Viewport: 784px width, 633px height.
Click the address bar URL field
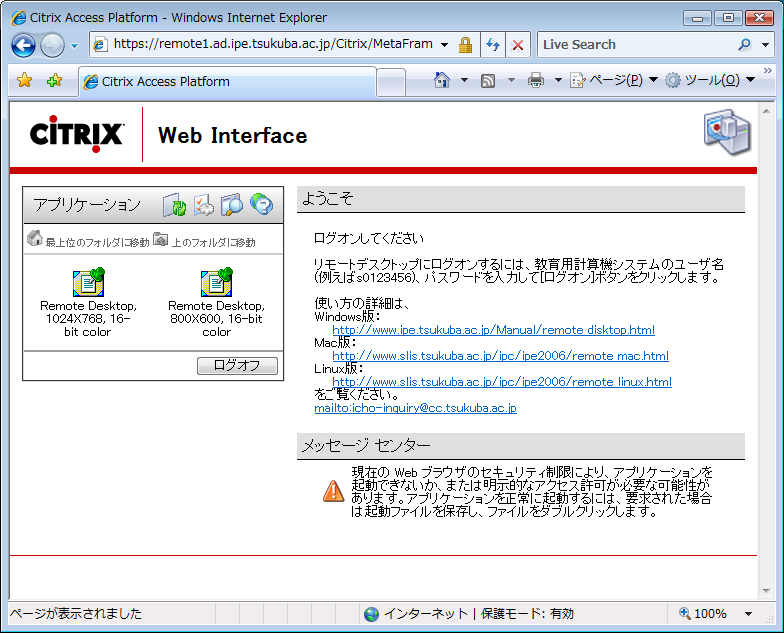pyautogui.click(x=272, y=44)
